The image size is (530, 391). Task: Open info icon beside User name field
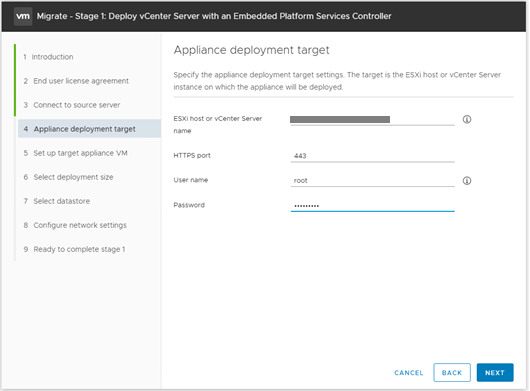tap(467, 180)
